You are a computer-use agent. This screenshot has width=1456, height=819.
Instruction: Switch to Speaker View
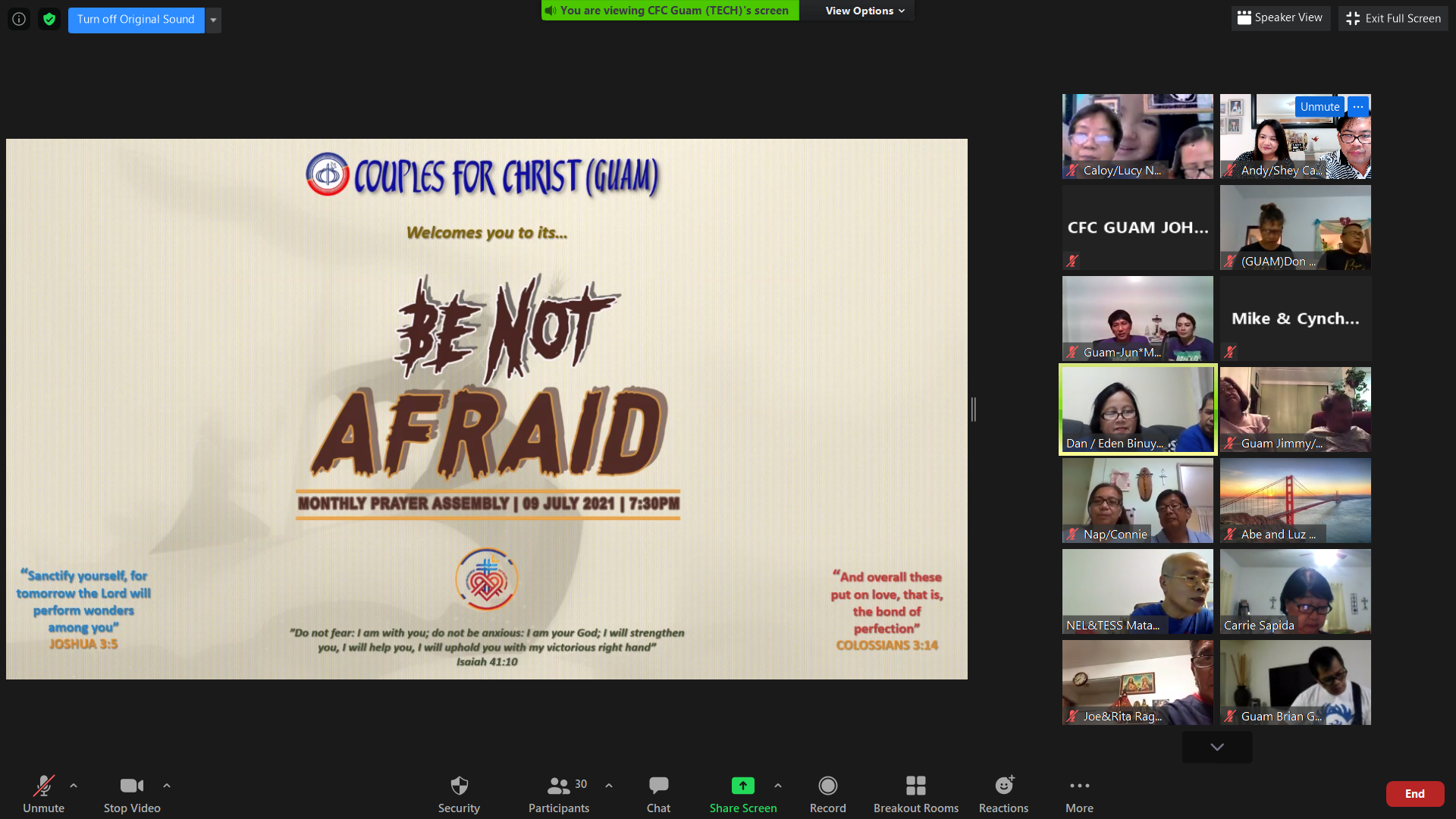pos(1279,17)
